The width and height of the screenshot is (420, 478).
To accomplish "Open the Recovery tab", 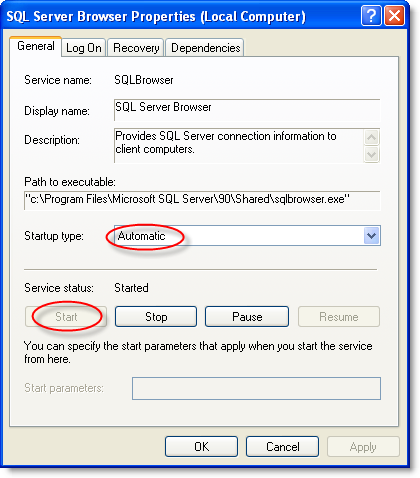I will [x=136, y=48].
